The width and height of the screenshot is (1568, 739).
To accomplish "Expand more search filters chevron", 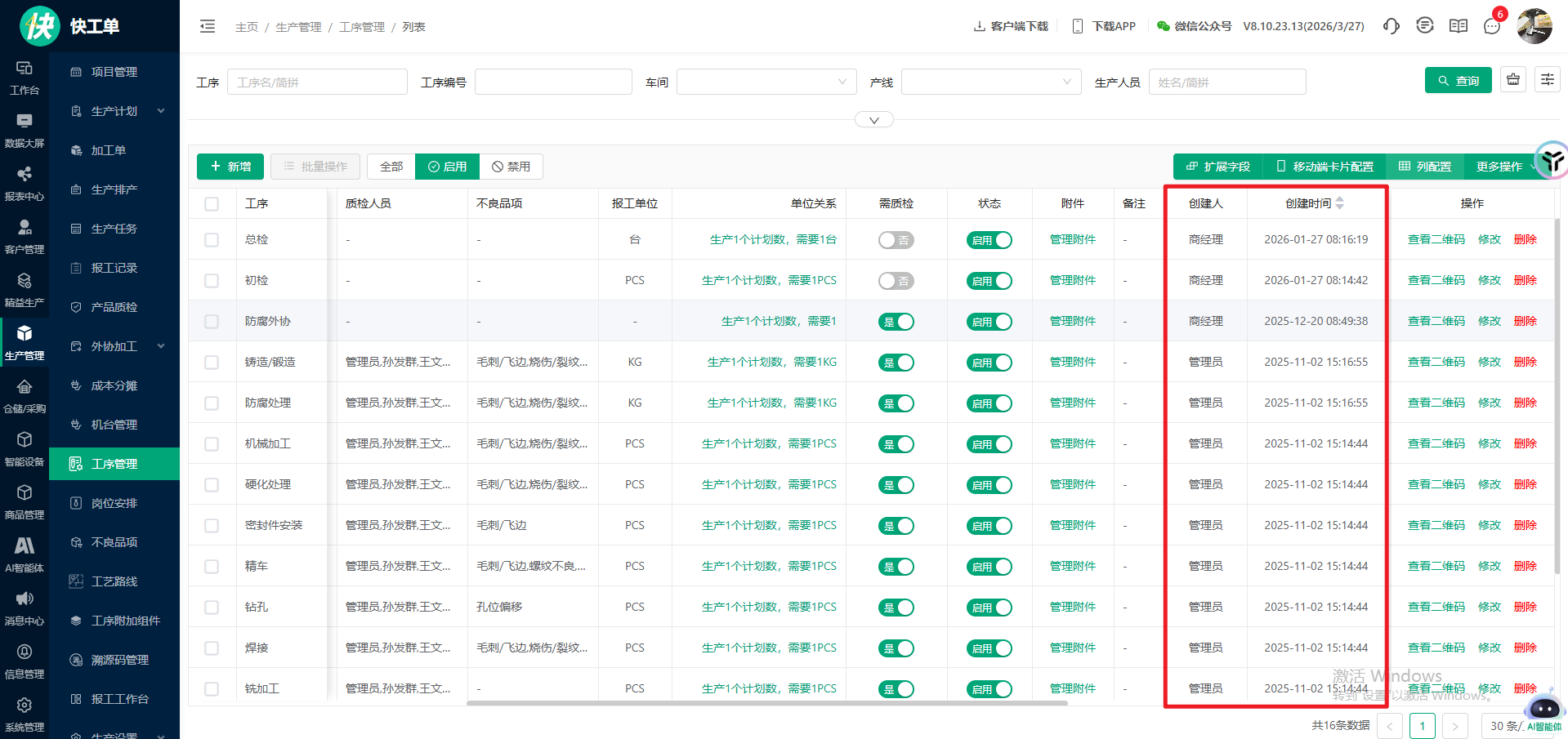I will 873,120.
